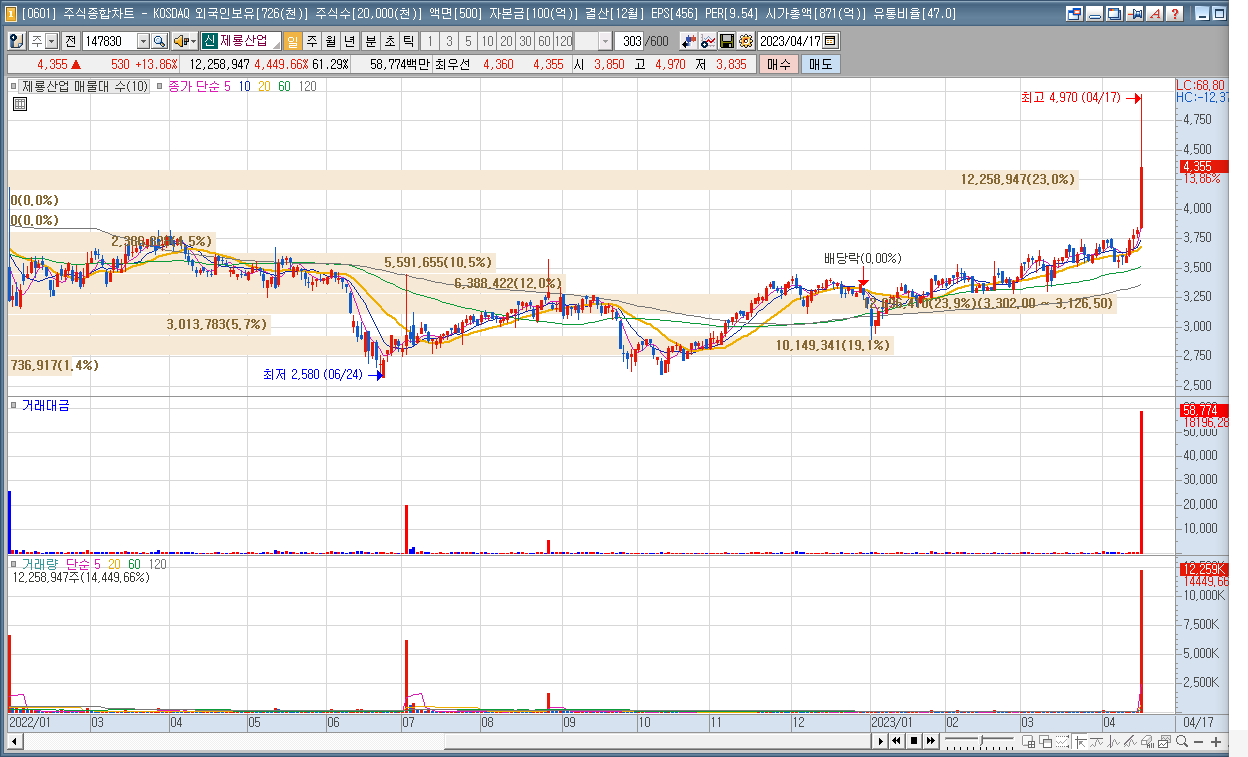Select the 1 interval button
Image resolution: width=1248 pixels, height=757 pixels.
[x=430, y=41]
